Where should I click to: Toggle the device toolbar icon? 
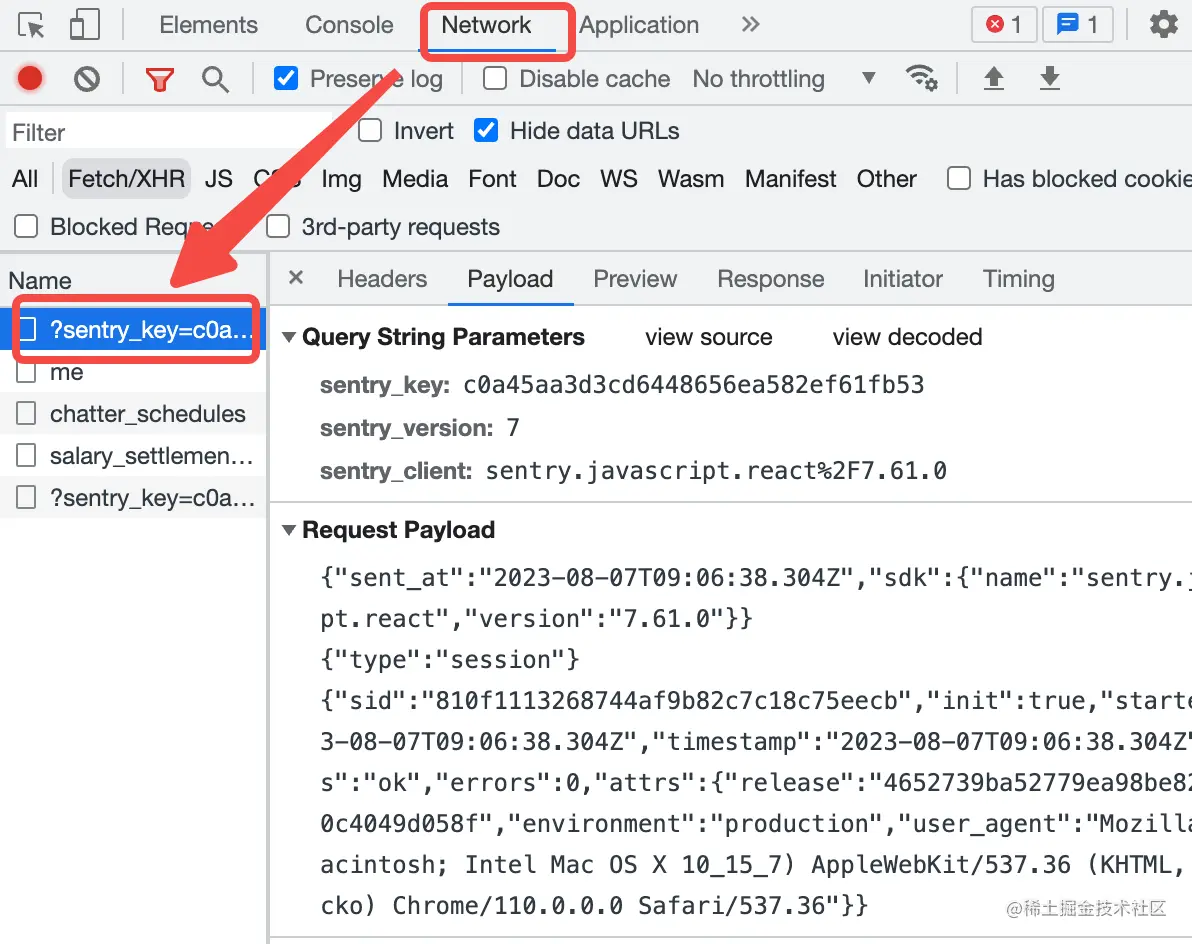pyautogui.click(x=84, y=24)
